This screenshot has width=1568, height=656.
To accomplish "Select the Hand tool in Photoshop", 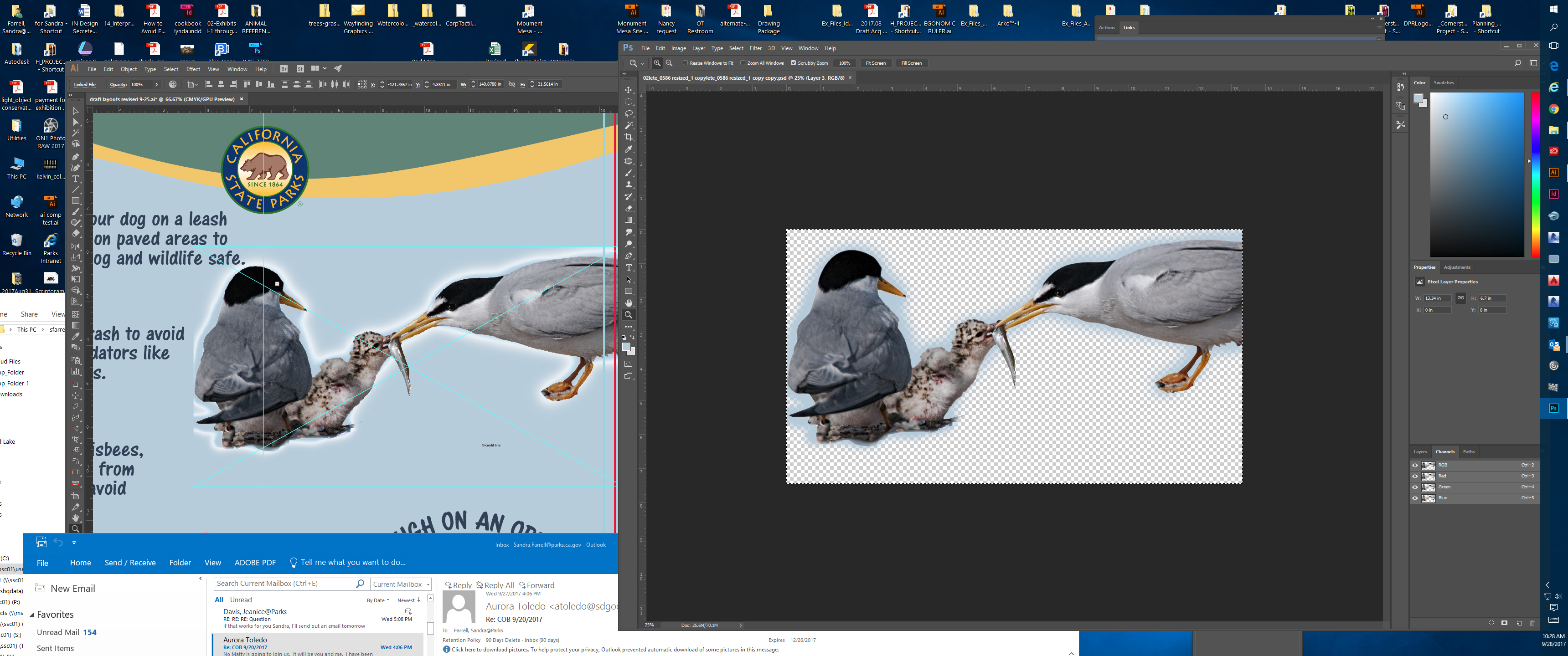I will tap(628, 303).
